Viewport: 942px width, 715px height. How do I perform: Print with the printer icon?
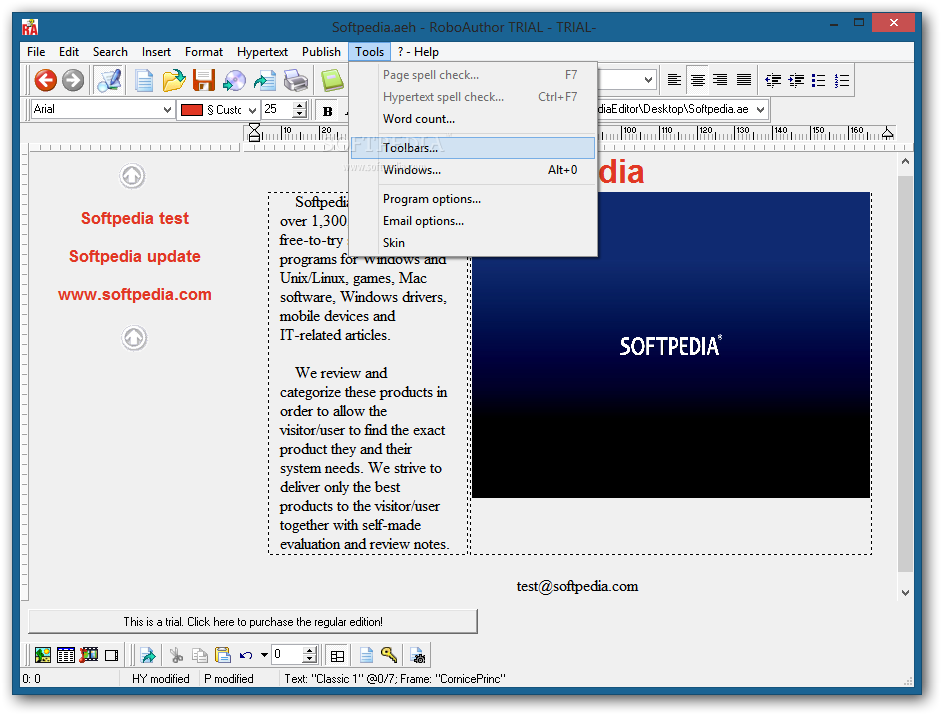(x=296, y=81)
